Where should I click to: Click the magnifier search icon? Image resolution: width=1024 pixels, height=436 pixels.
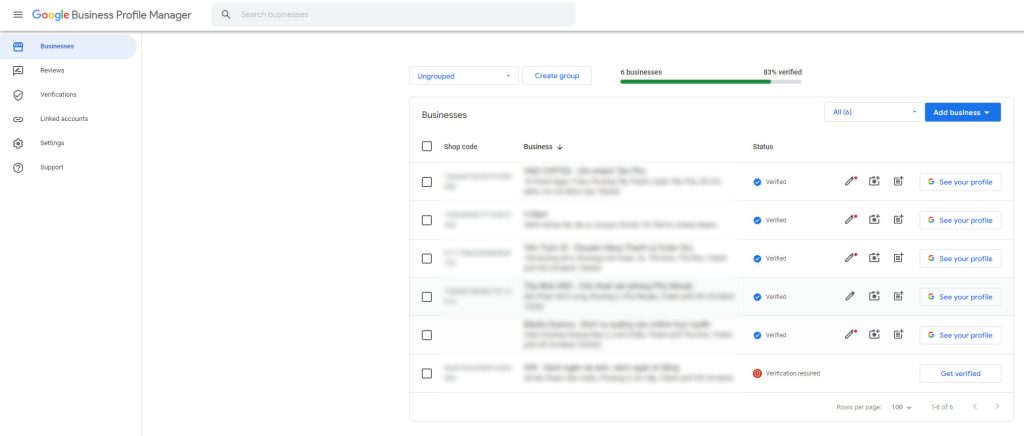coord(226,14)
